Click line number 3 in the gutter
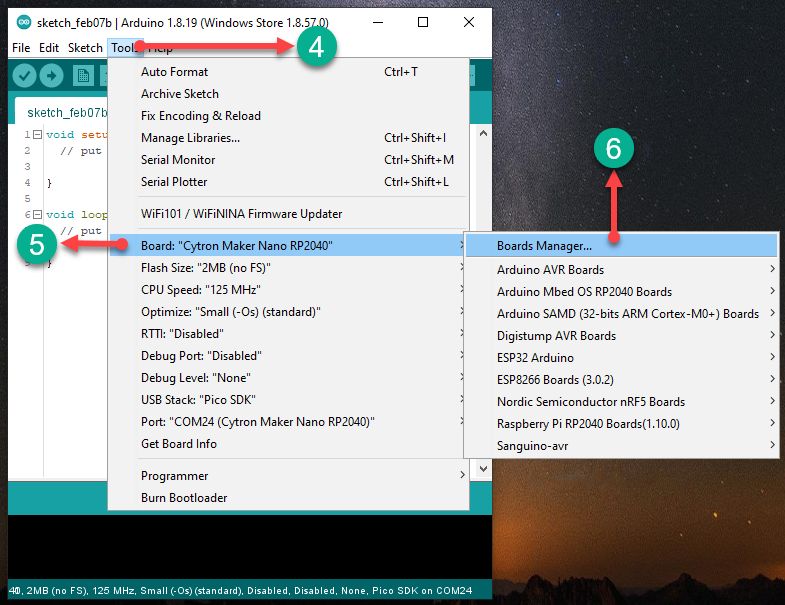Screen dimensions: 785x605 coord(28,166)
